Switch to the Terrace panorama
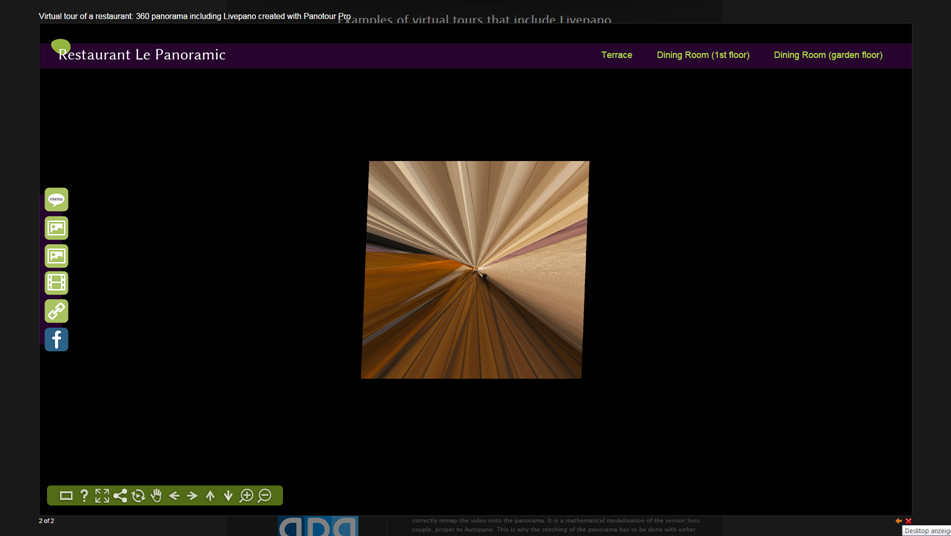 click(x=616, y=55)
